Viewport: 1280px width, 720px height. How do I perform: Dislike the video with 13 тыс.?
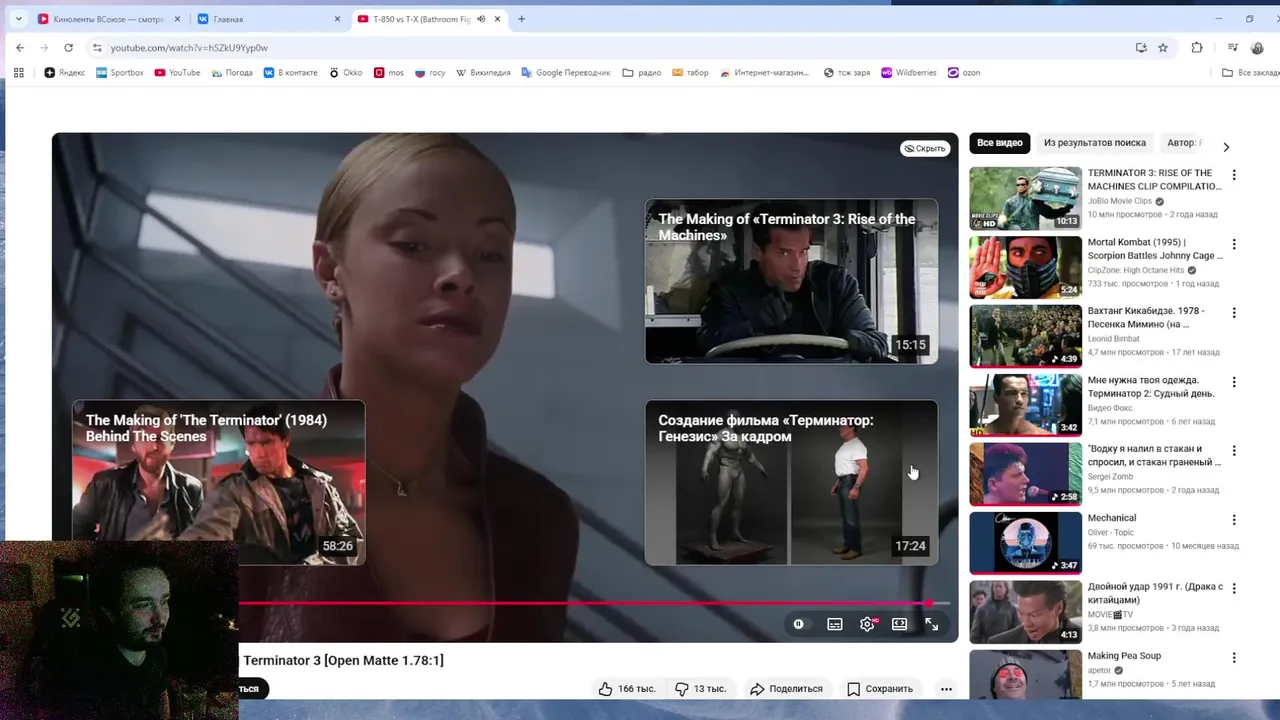pyautogui.click(x=701, y=688)
